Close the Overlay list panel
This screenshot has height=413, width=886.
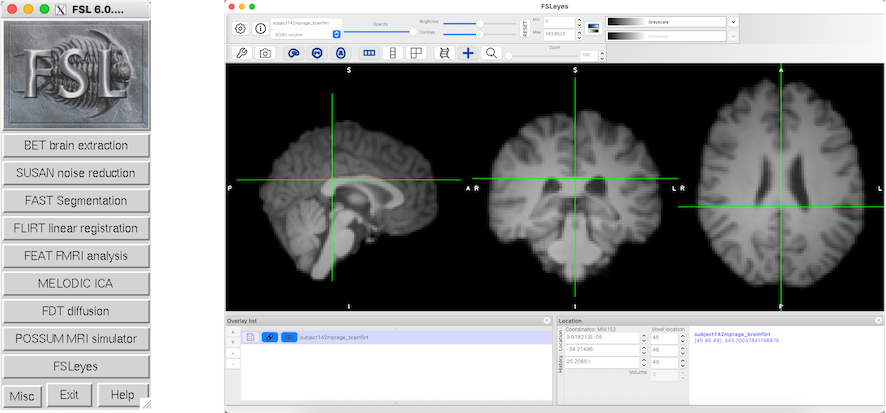[x=546, y=320]
